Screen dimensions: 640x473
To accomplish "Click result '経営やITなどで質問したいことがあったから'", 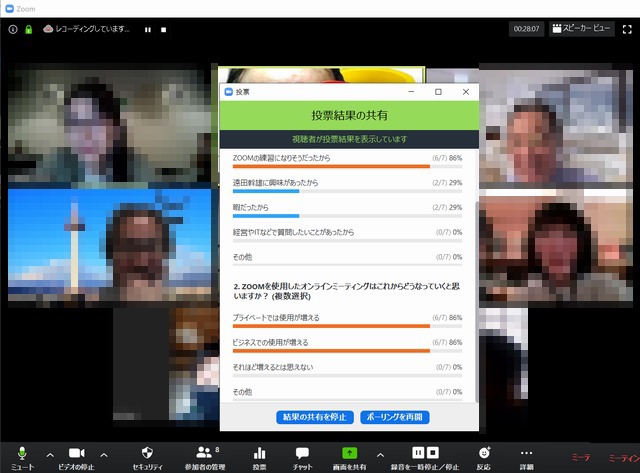I will click(x=347, y=235).
